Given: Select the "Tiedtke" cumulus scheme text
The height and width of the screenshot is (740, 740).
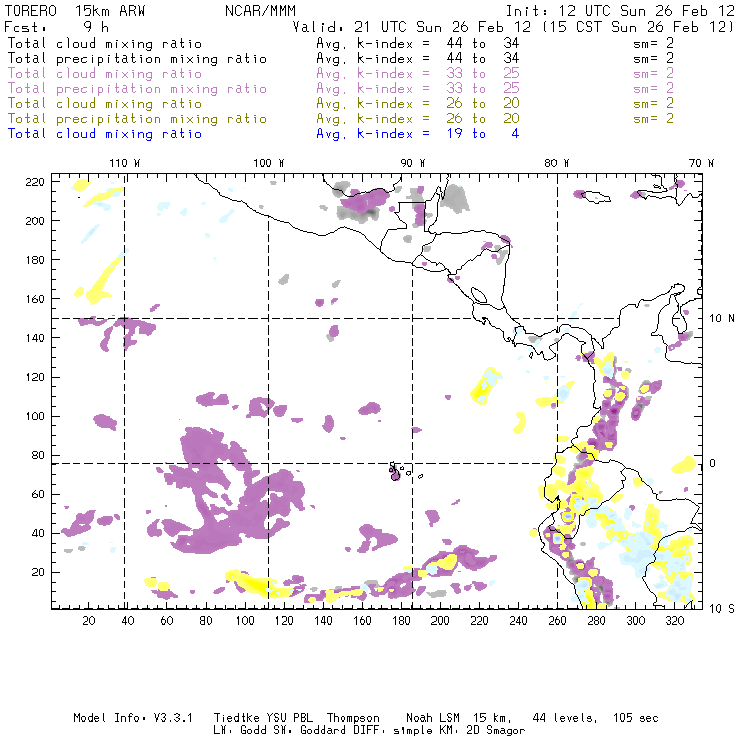Looking at the screenshot, I should (x=236, y=718).
